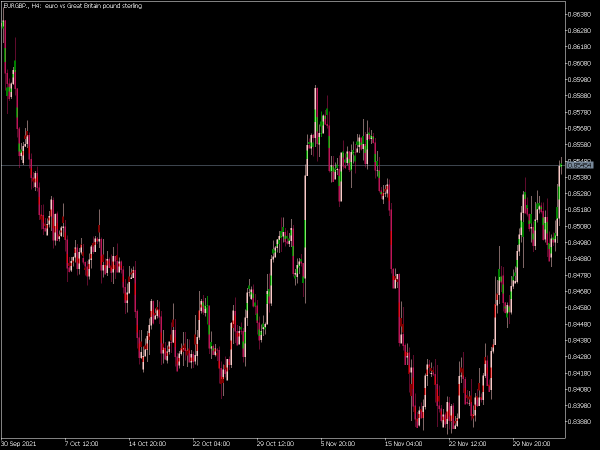Click the 0.86280 price scale label
The width and height of the screenshot is (600, 450).
[x=579, y=30]
